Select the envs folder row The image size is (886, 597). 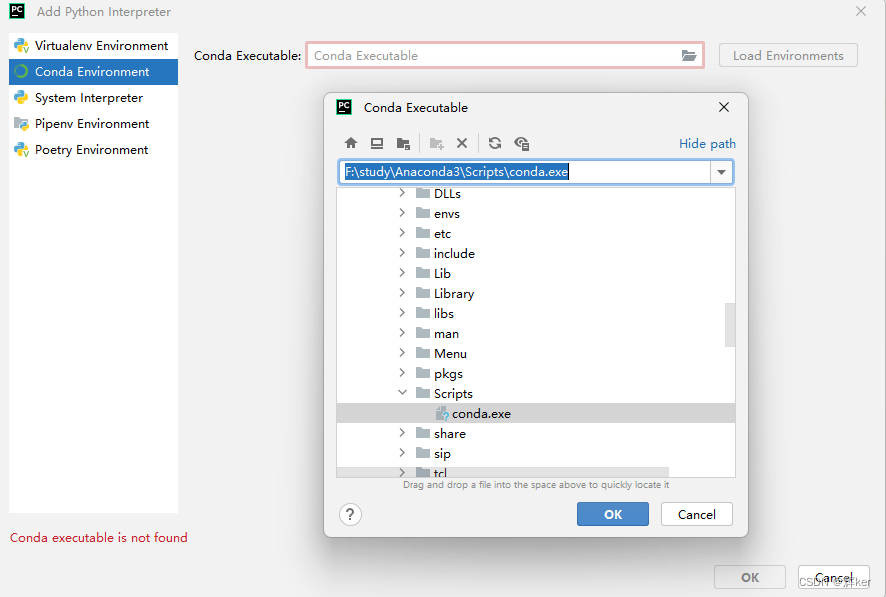point(536,213)
